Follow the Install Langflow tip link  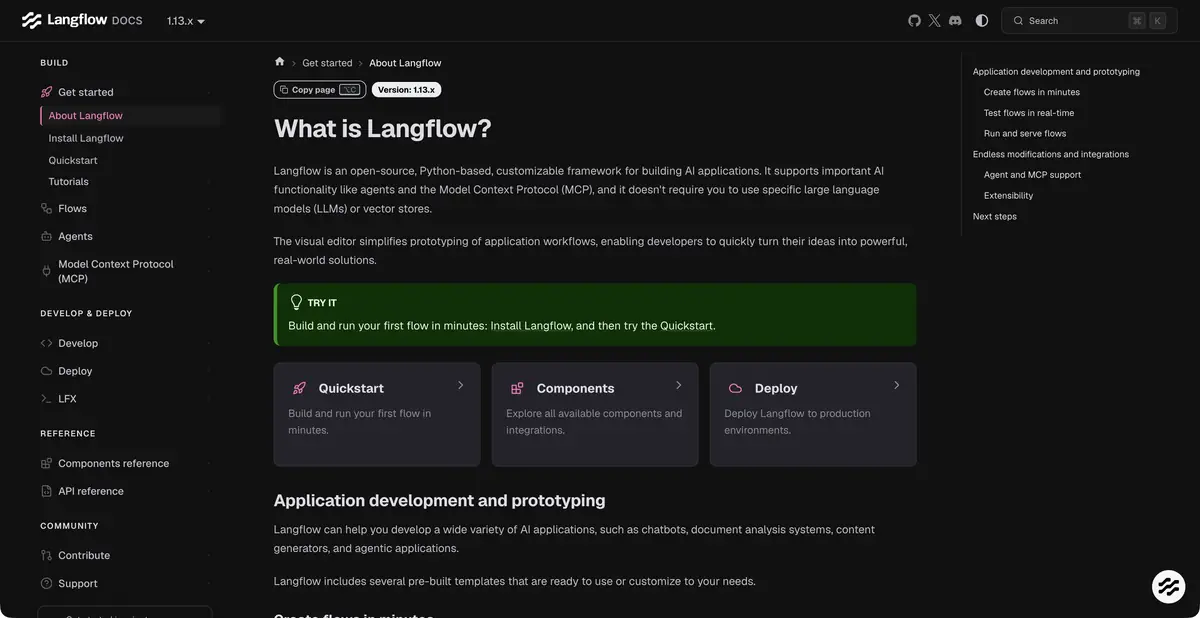click(531, 326)
